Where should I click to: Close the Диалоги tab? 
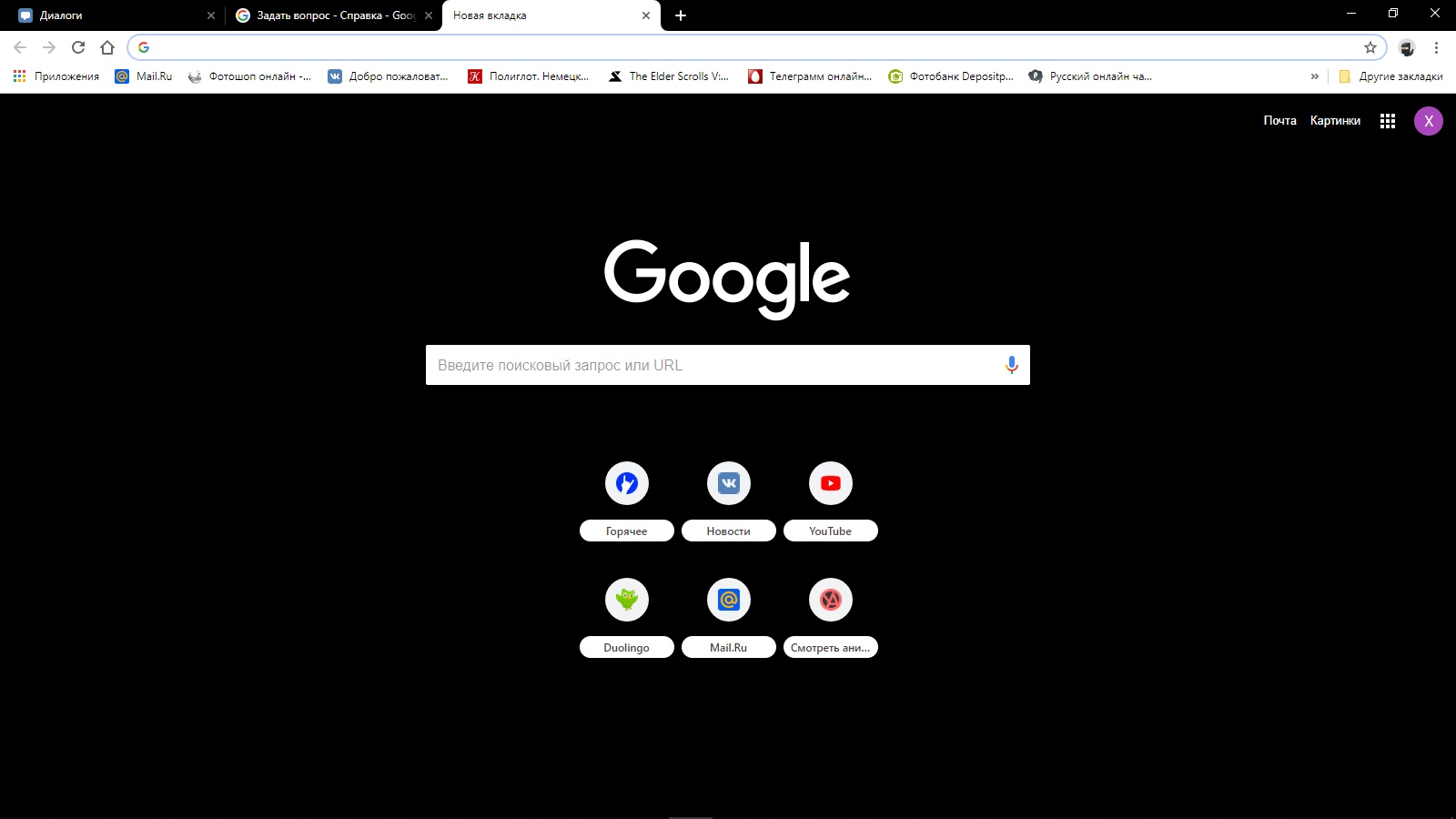coord(211,15)
